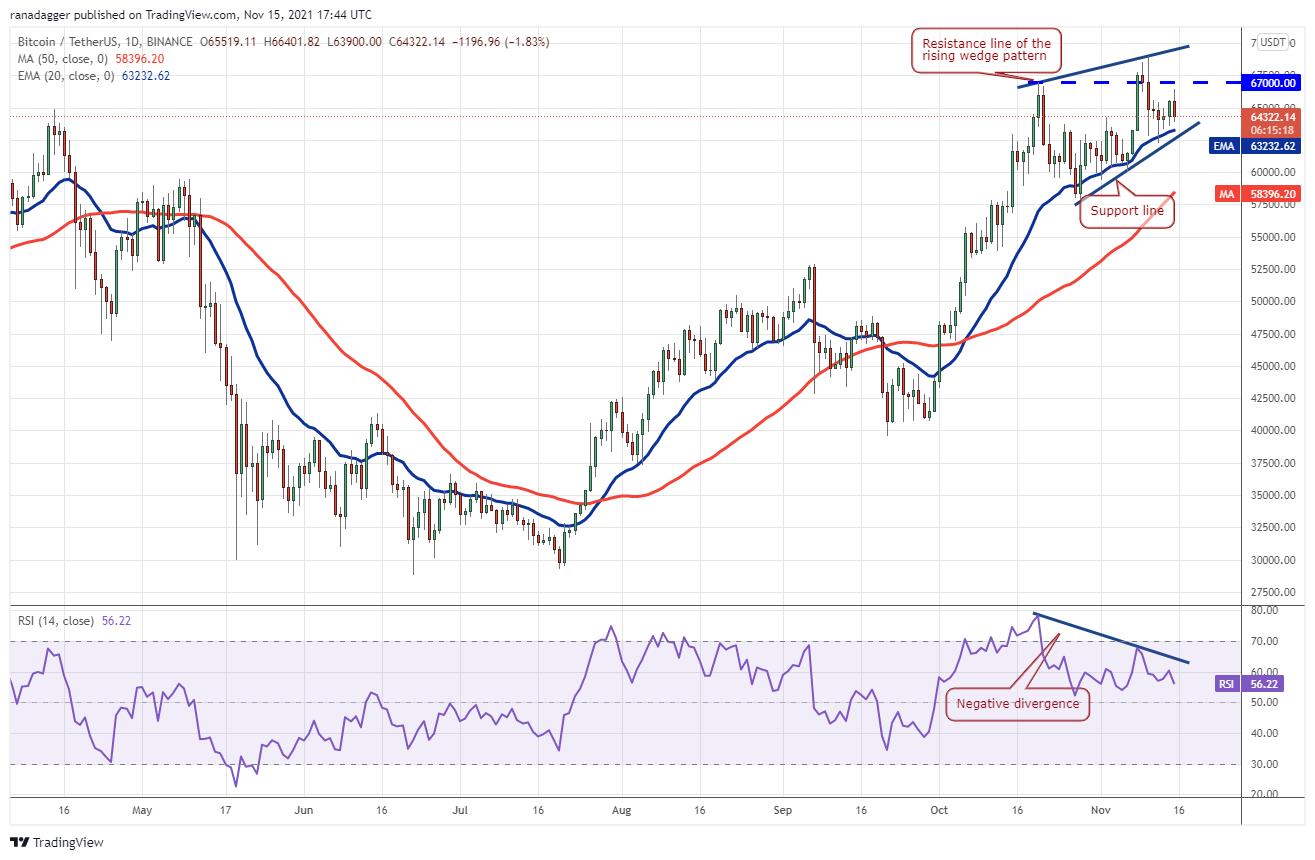Click the 'Aug' label on time axis
Screen dimensions: 1315x860
point(620,811)
